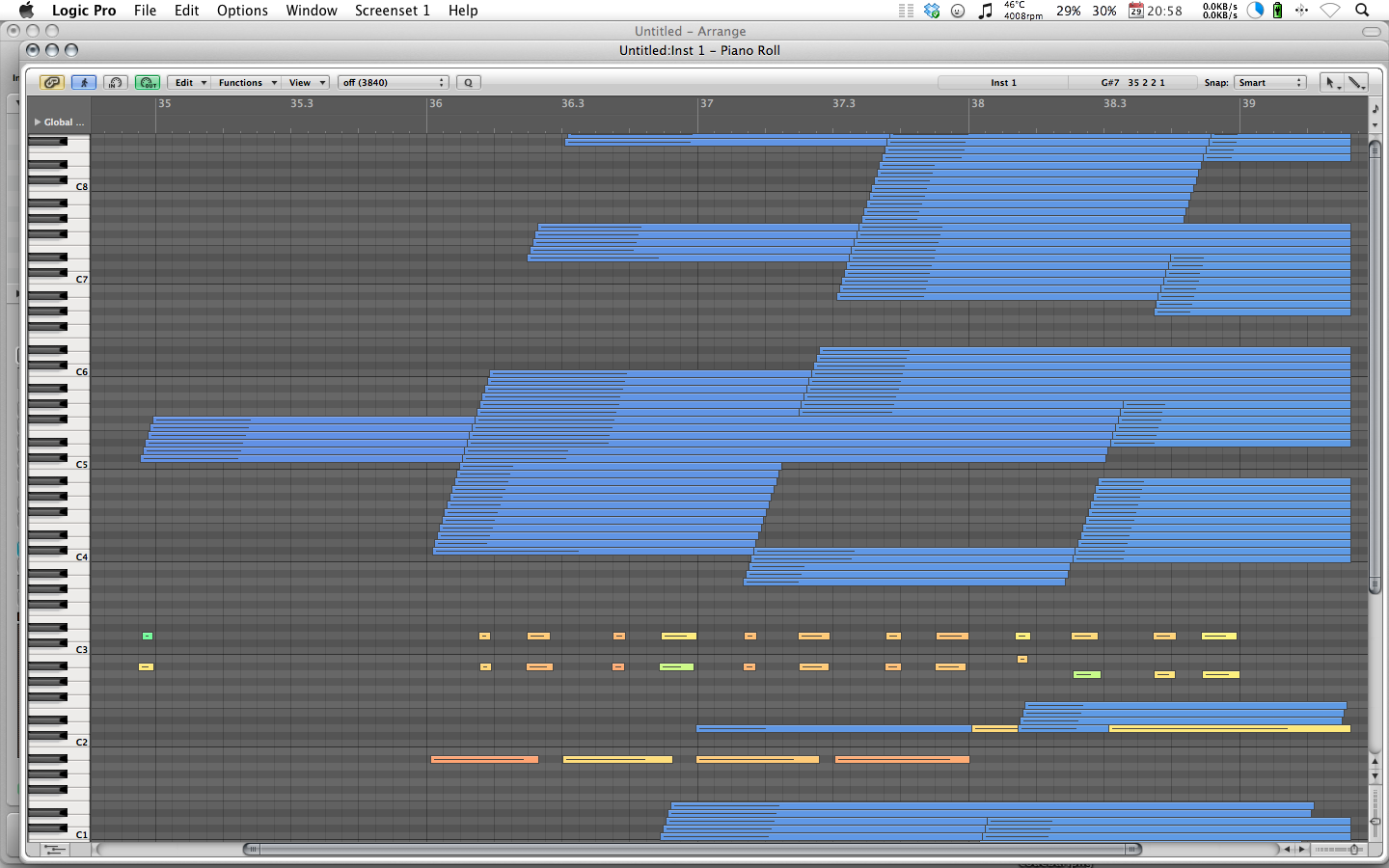Open the Edit dropdown in Piano Roll
This screenshot has width=1389, height=868.
pyautogui.click(x=189, y=83)
